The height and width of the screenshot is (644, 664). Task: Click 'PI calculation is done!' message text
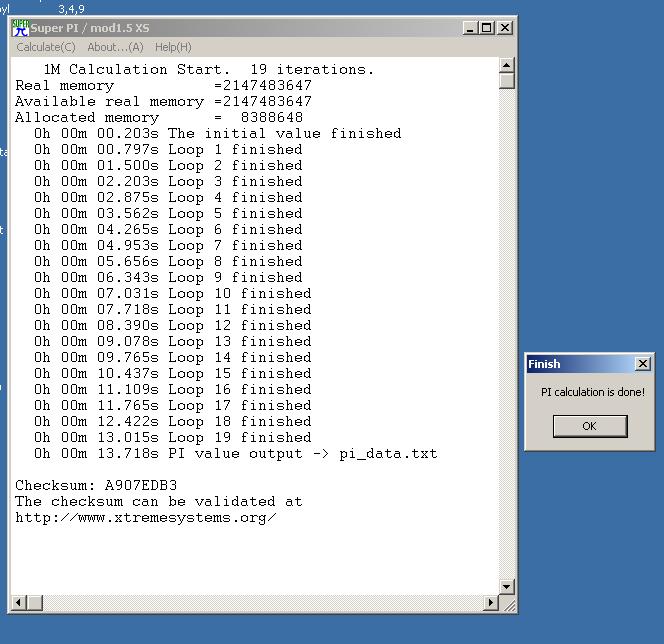tap(592, 392)
